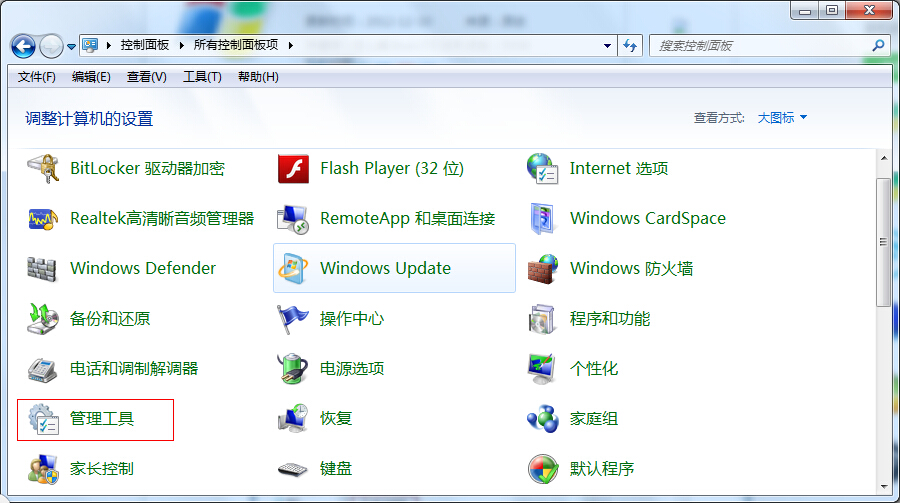Launch Realtek高清晰音频管理器 icon
900x503 pixels.
43,219
